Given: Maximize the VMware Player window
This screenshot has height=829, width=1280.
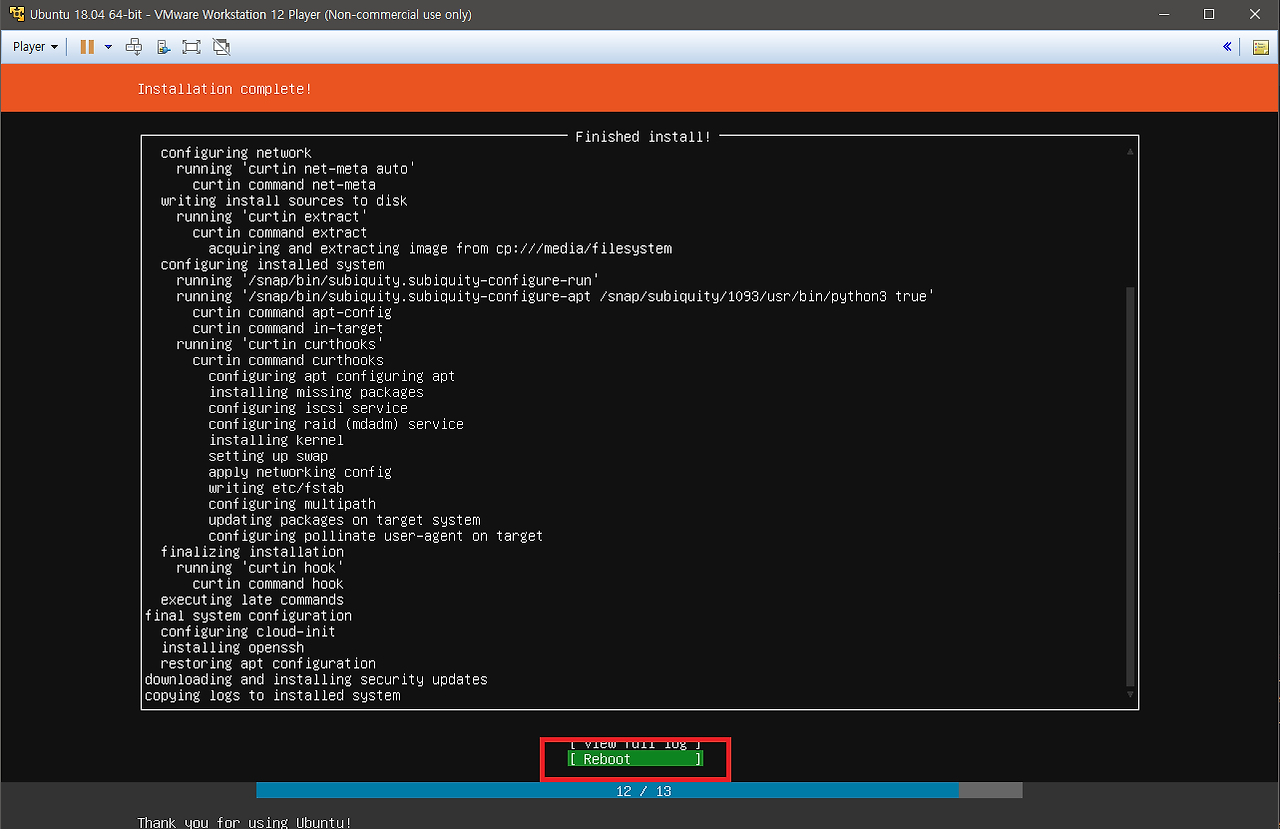Looking at the screenshot, I should (x=1209, y=14).
